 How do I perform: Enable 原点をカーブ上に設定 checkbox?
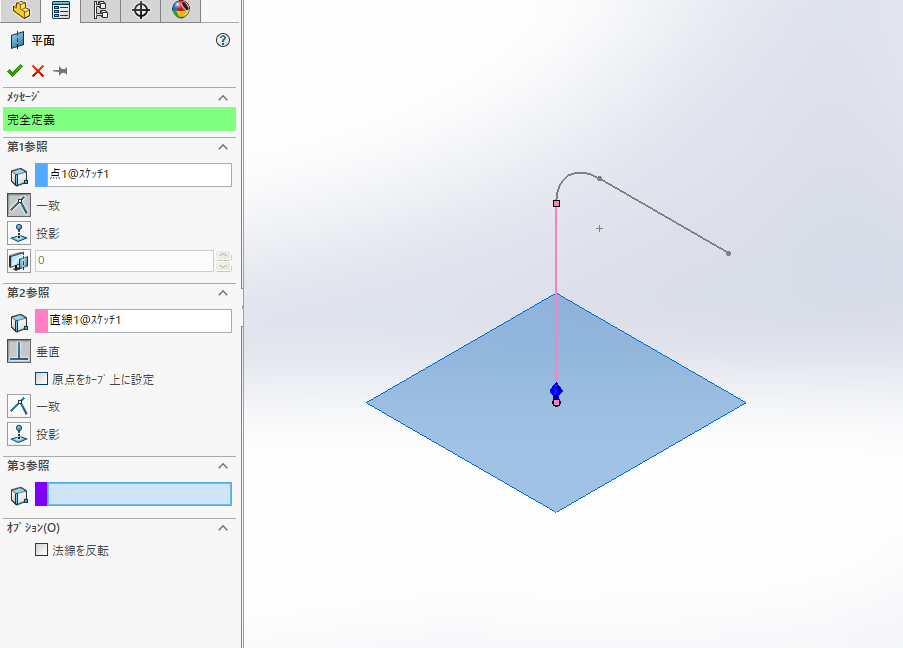(41, 378)
